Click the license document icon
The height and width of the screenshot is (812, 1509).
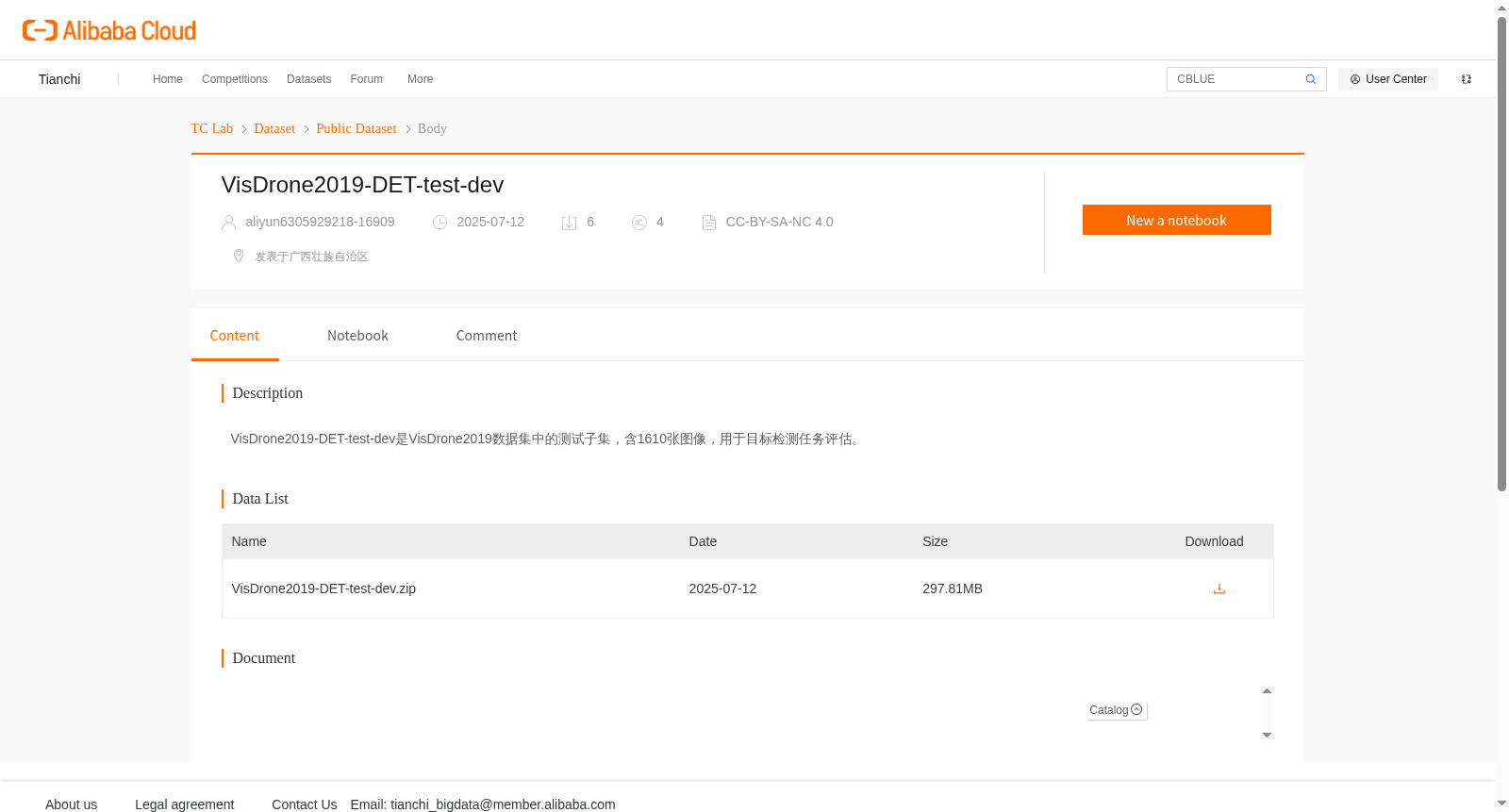coord(709,223)
